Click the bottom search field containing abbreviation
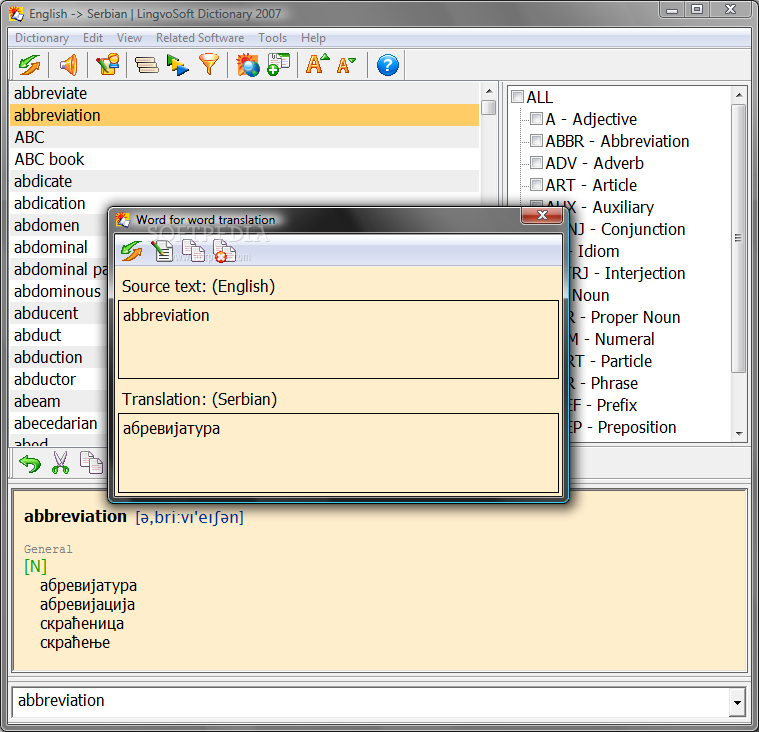This screenshot has width=759, height=732. 370,701
